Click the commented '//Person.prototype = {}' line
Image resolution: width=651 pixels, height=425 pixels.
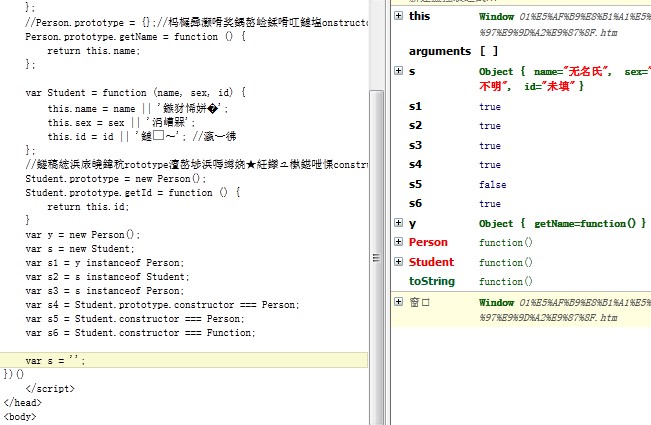coord(196,22)
